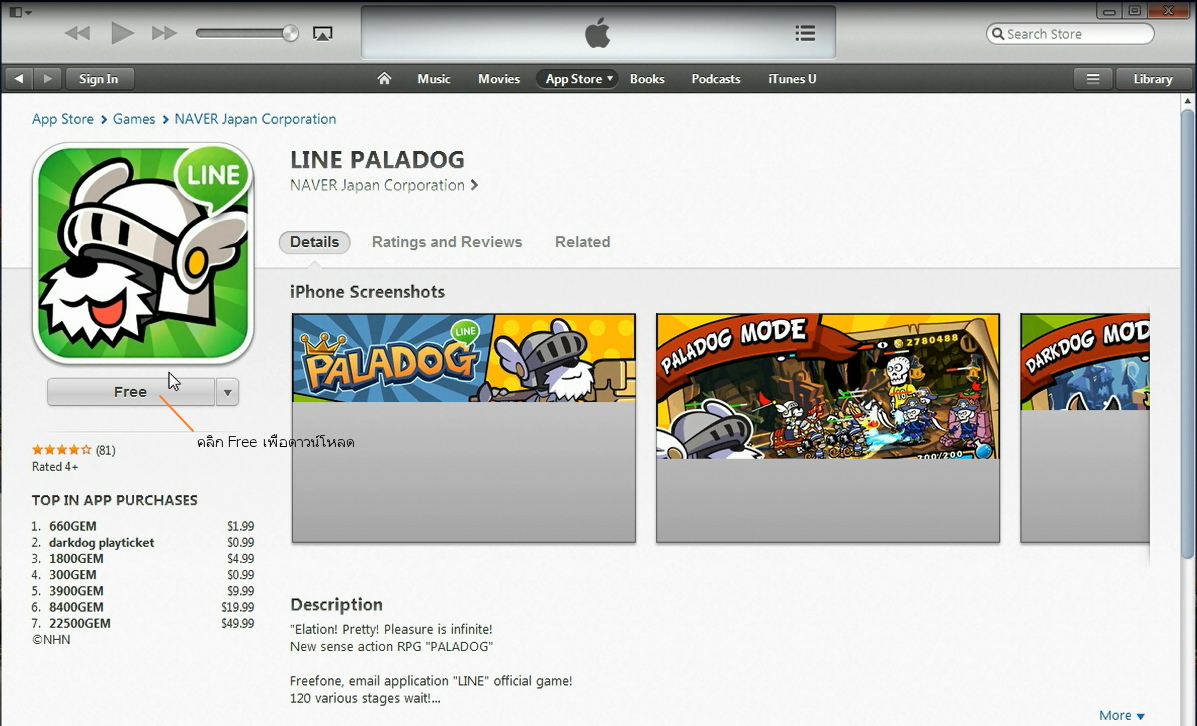
Task: Expand the arrow next to Free button
Action: [227, 392]
